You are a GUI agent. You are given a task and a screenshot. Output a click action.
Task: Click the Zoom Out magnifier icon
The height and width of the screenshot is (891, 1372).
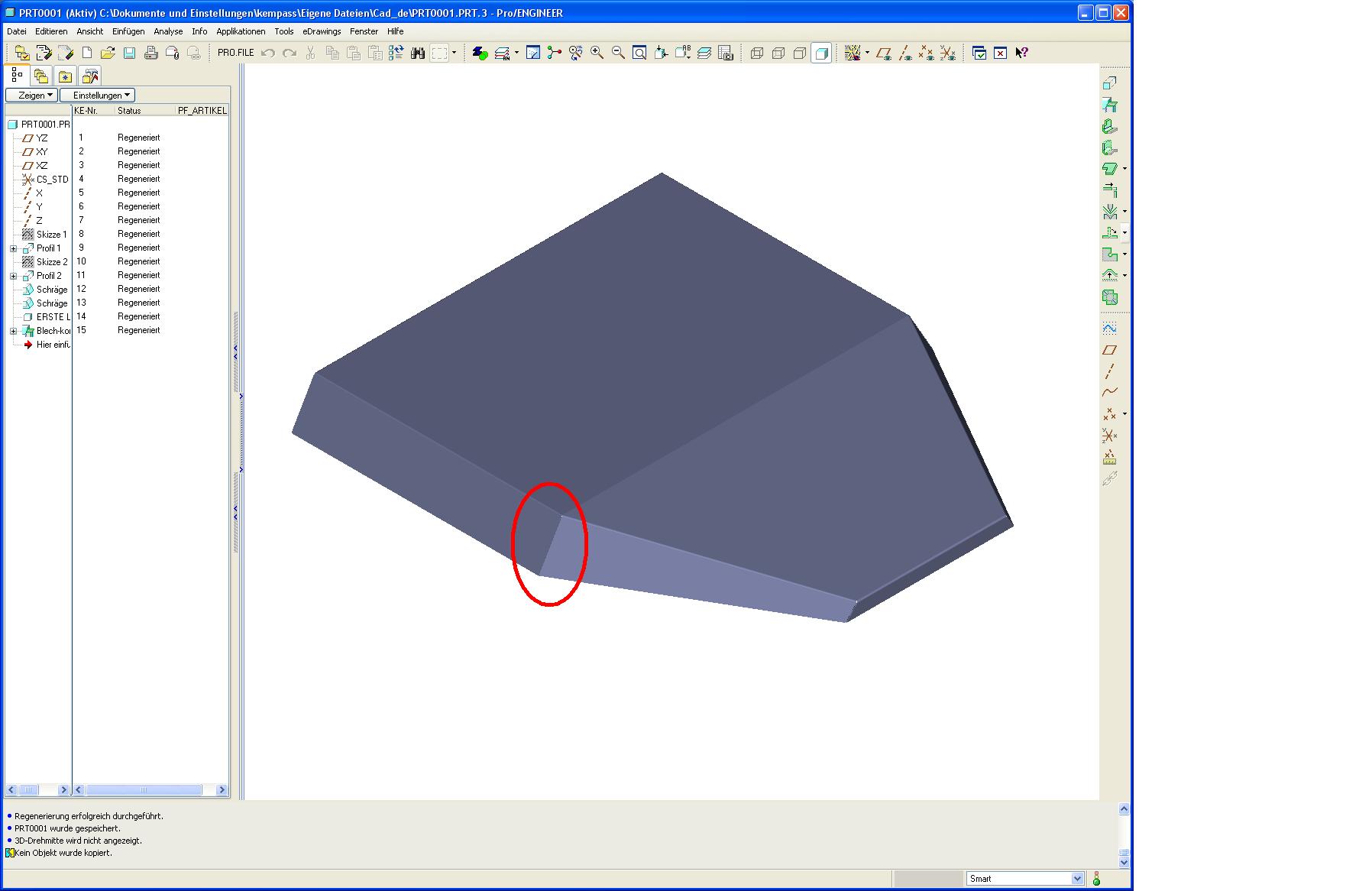[619, 53]
